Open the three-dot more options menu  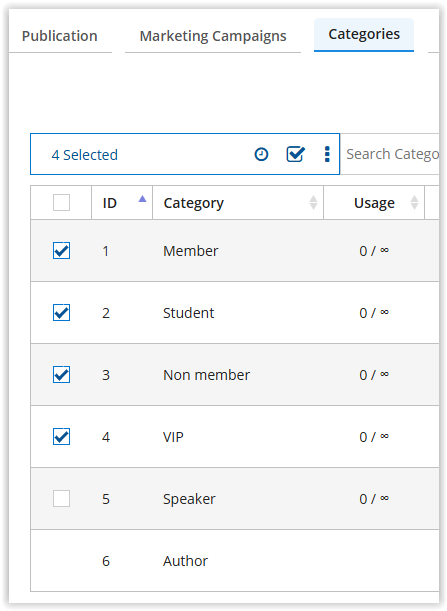[327, 154]
